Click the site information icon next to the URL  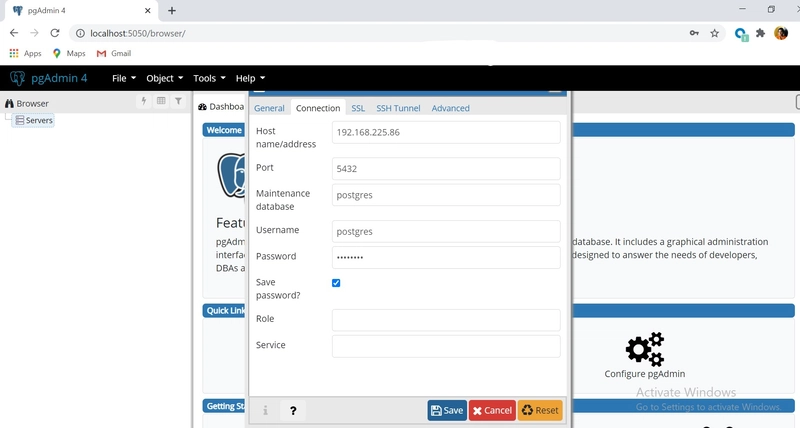click(x=80, y=33)
